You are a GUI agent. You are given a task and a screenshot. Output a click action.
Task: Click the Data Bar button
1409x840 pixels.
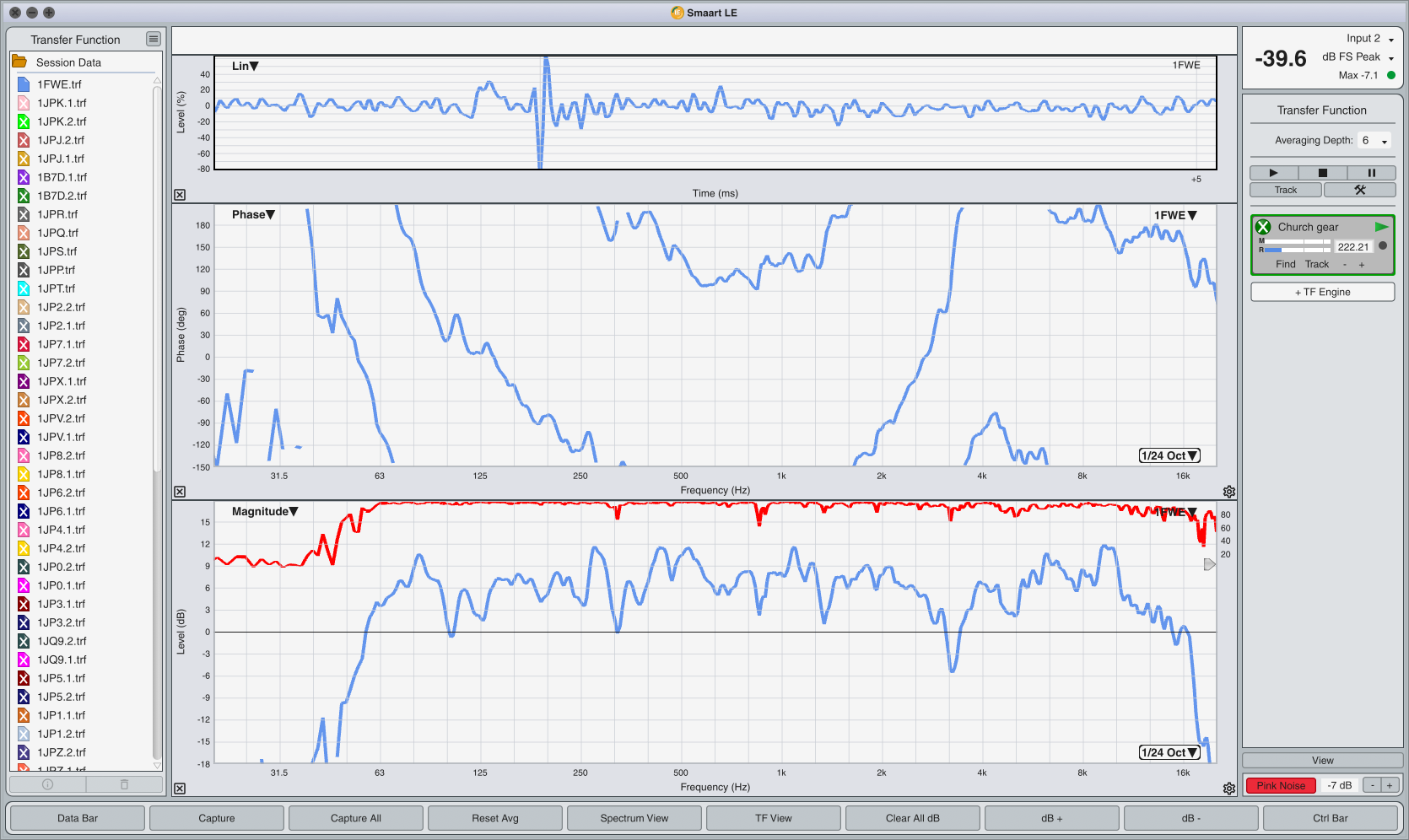point(78,818)
